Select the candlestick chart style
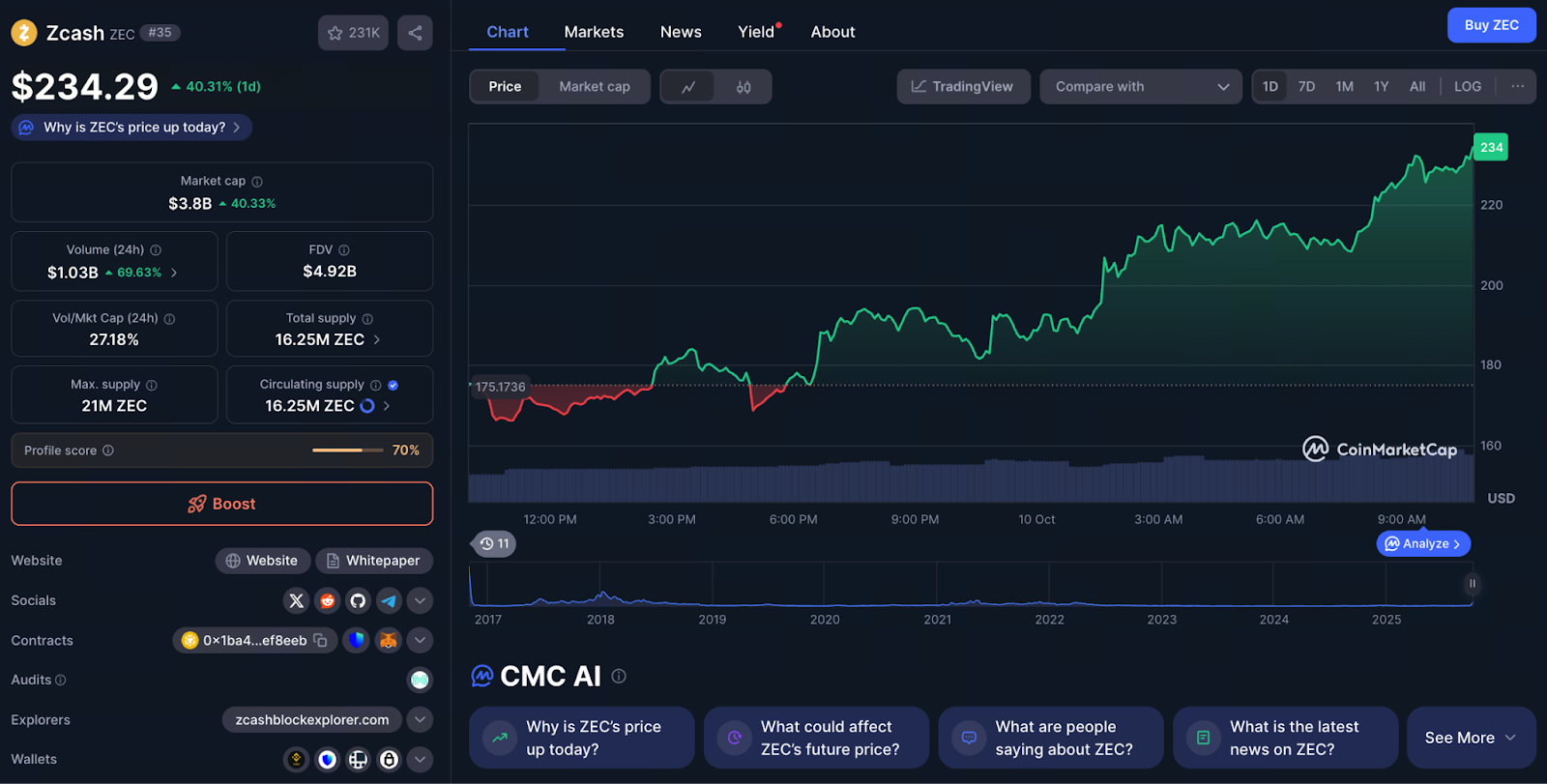Viewport: 1547px width, 784px height. 744,87
